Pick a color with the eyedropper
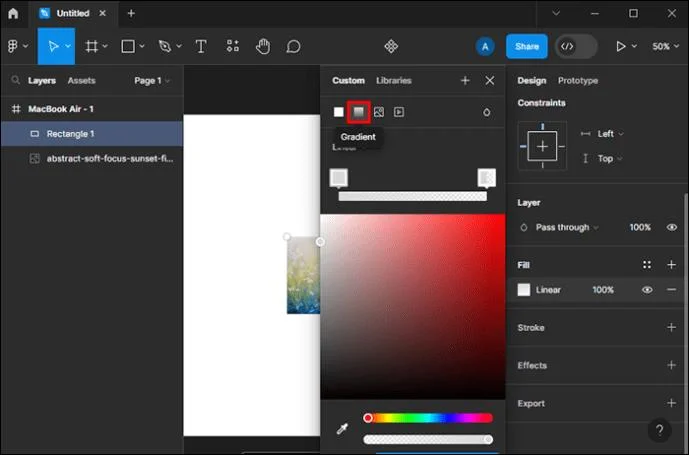Screen dimensions: 689x455 click(x=342, y=428)
